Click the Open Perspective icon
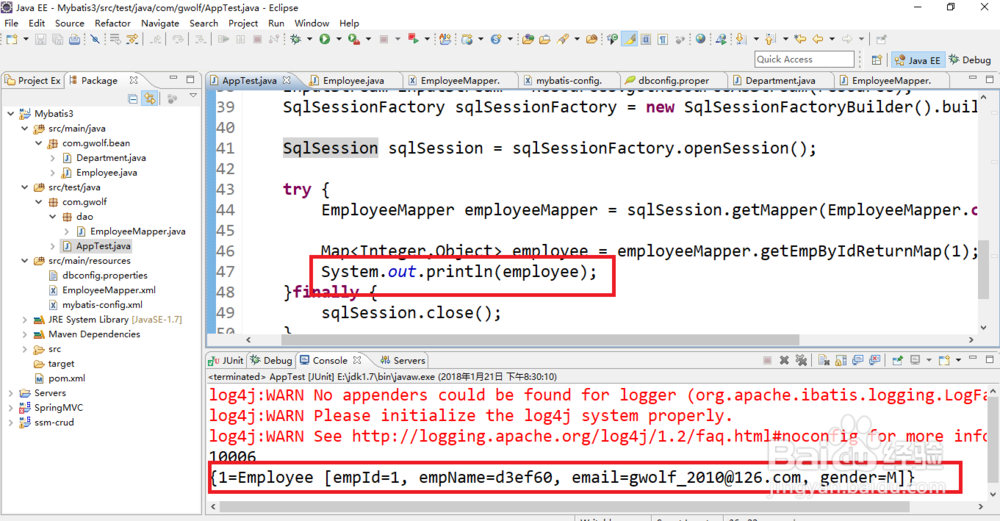The image size is (1000, 521). [x=877, y=60]
